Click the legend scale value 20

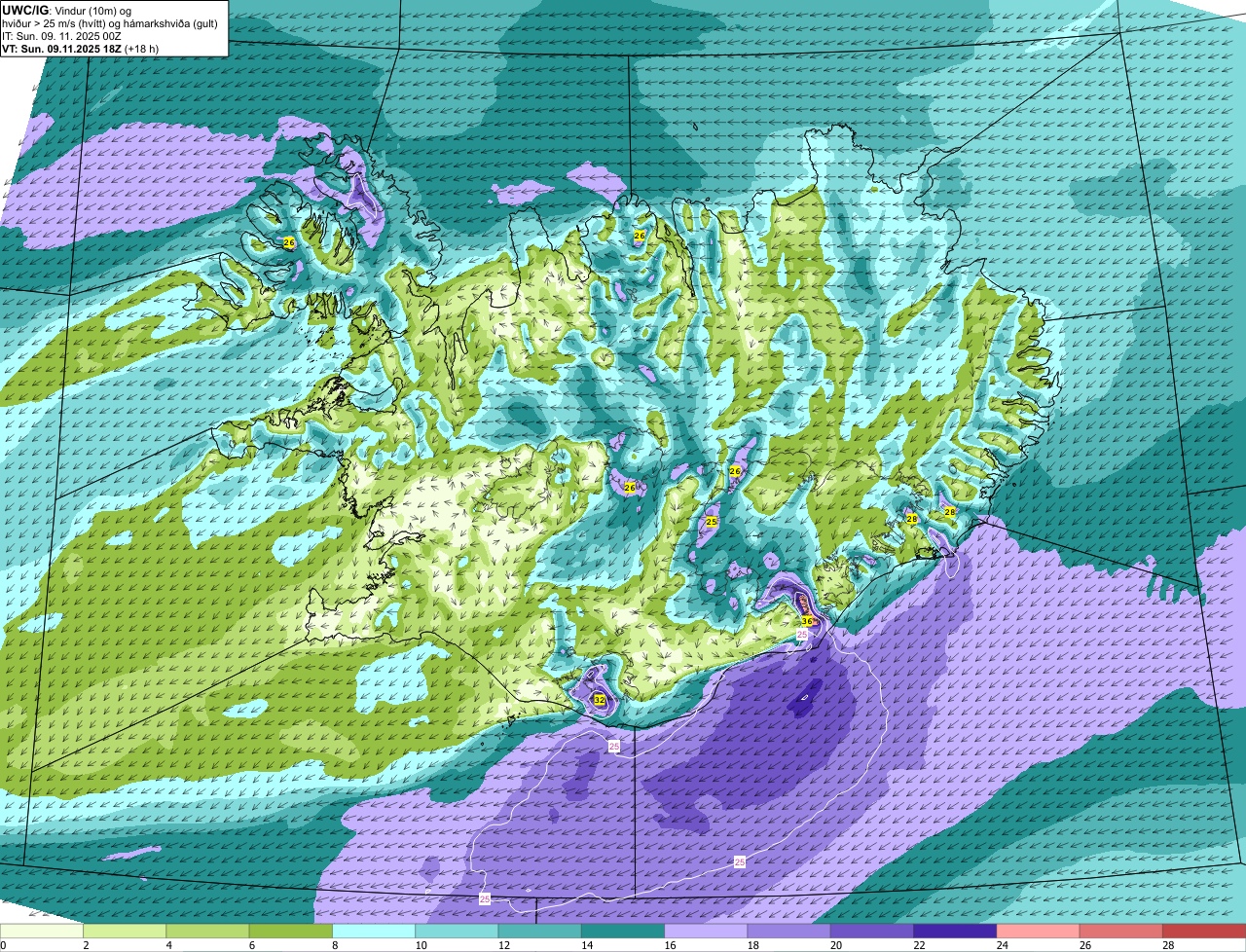pos(835,944)
